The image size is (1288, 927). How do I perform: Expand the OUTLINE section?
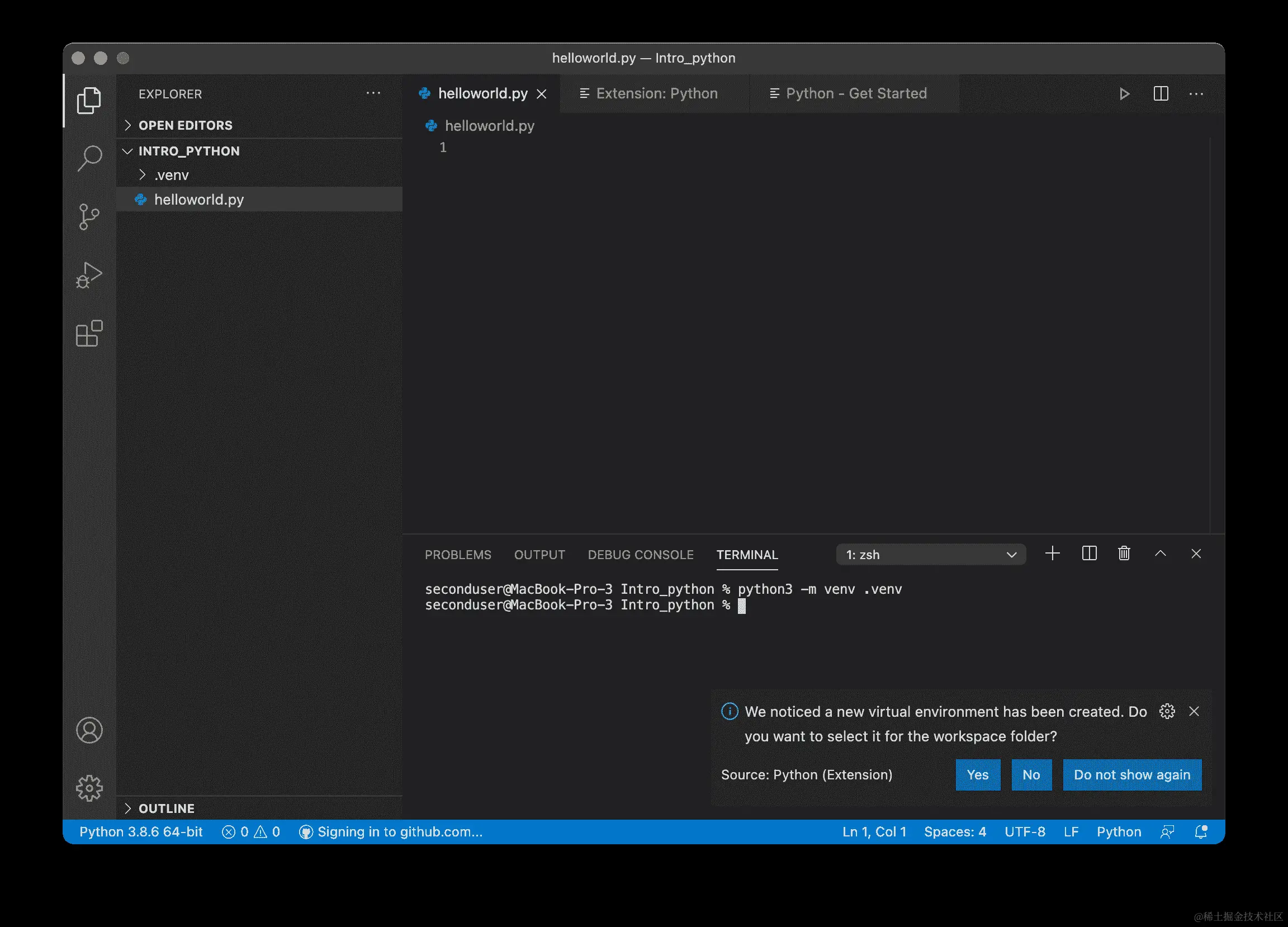166,808
